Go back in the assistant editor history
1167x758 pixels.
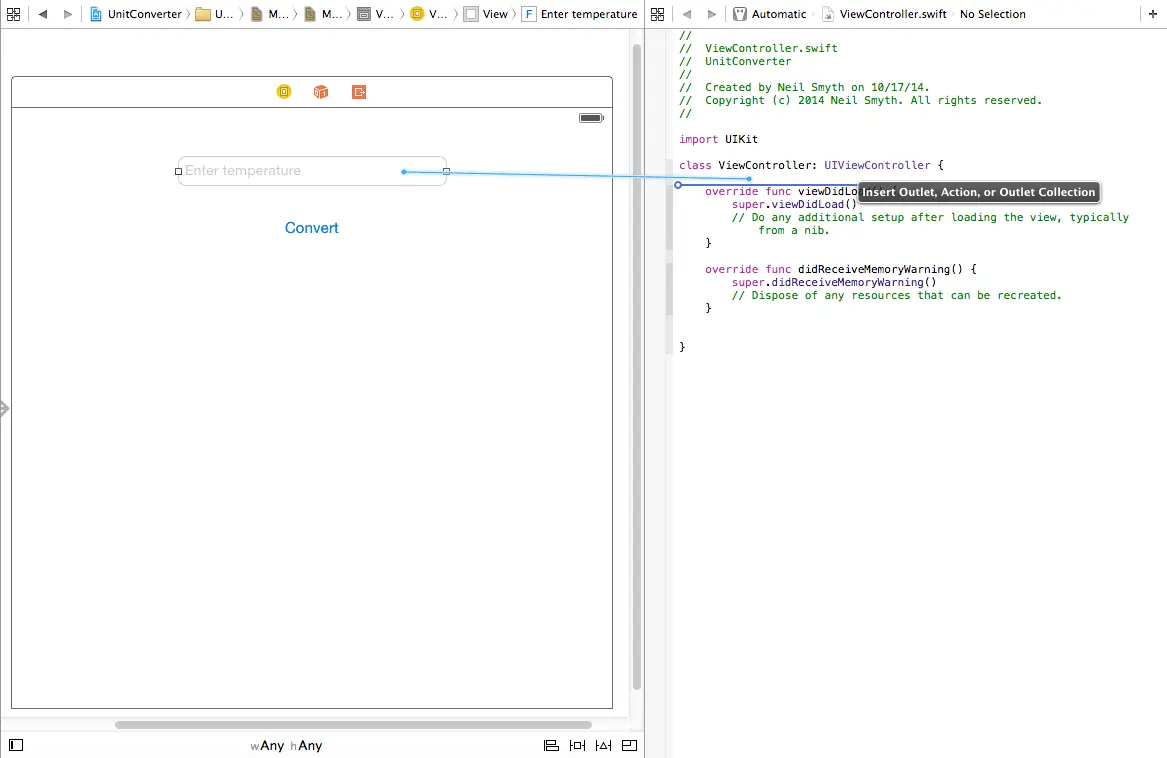click(x=687, y=14)
